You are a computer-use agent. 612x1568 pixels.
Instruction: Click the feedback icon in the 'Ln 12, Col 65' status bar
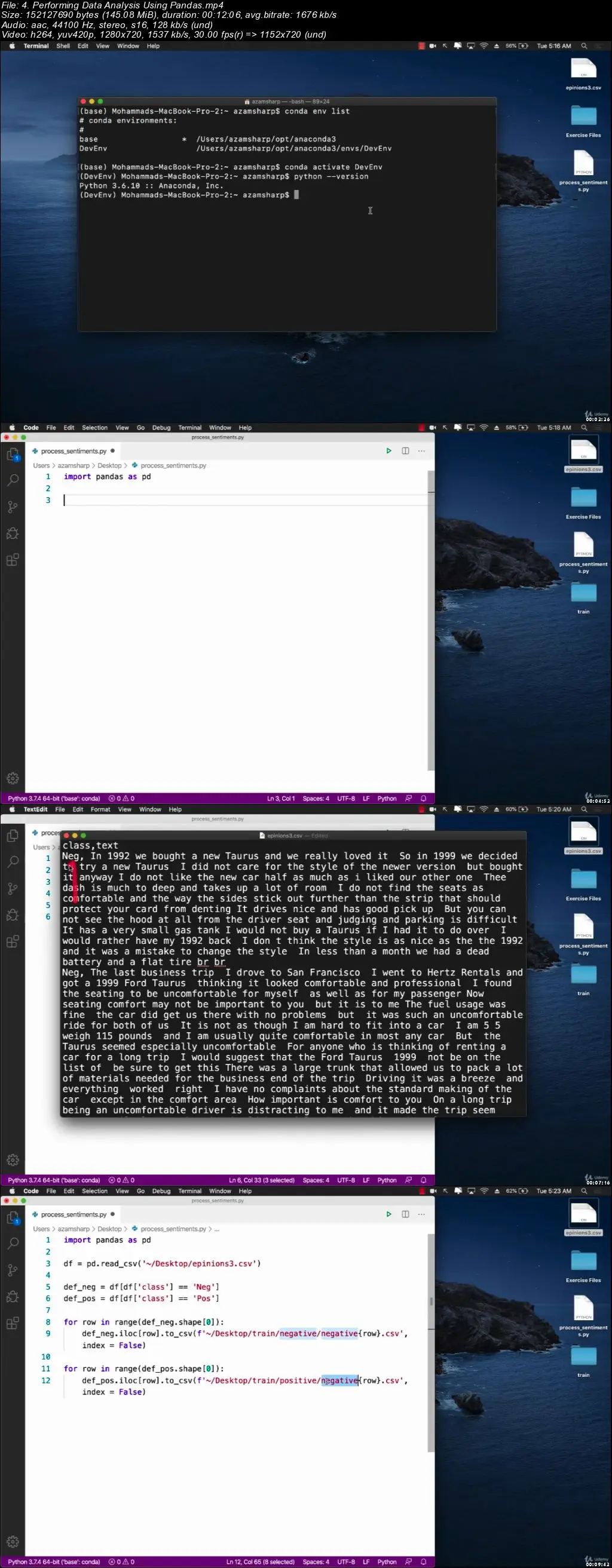click(409, 1562)
